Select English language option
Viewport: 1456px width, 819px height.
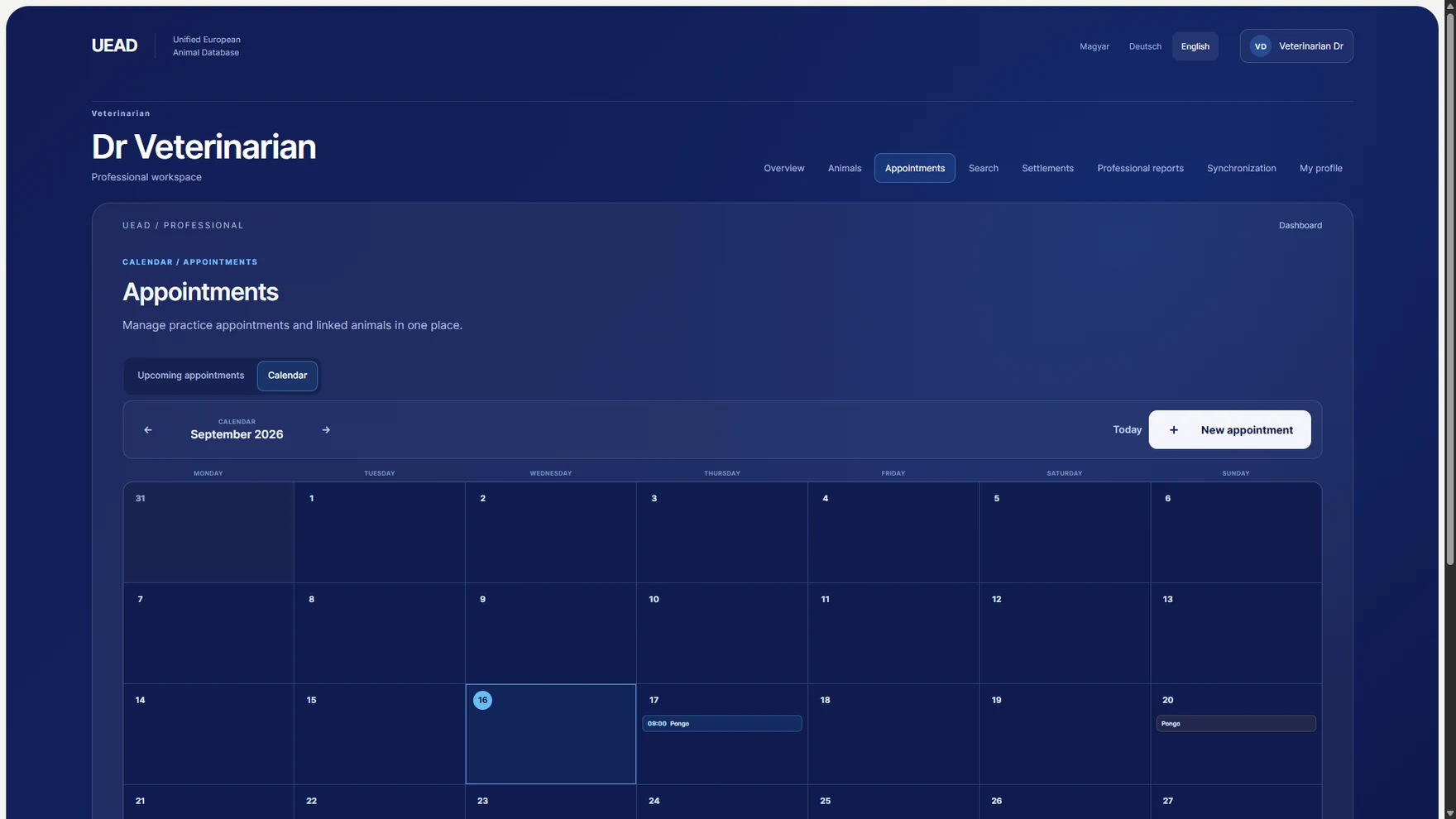[1195, 46]
